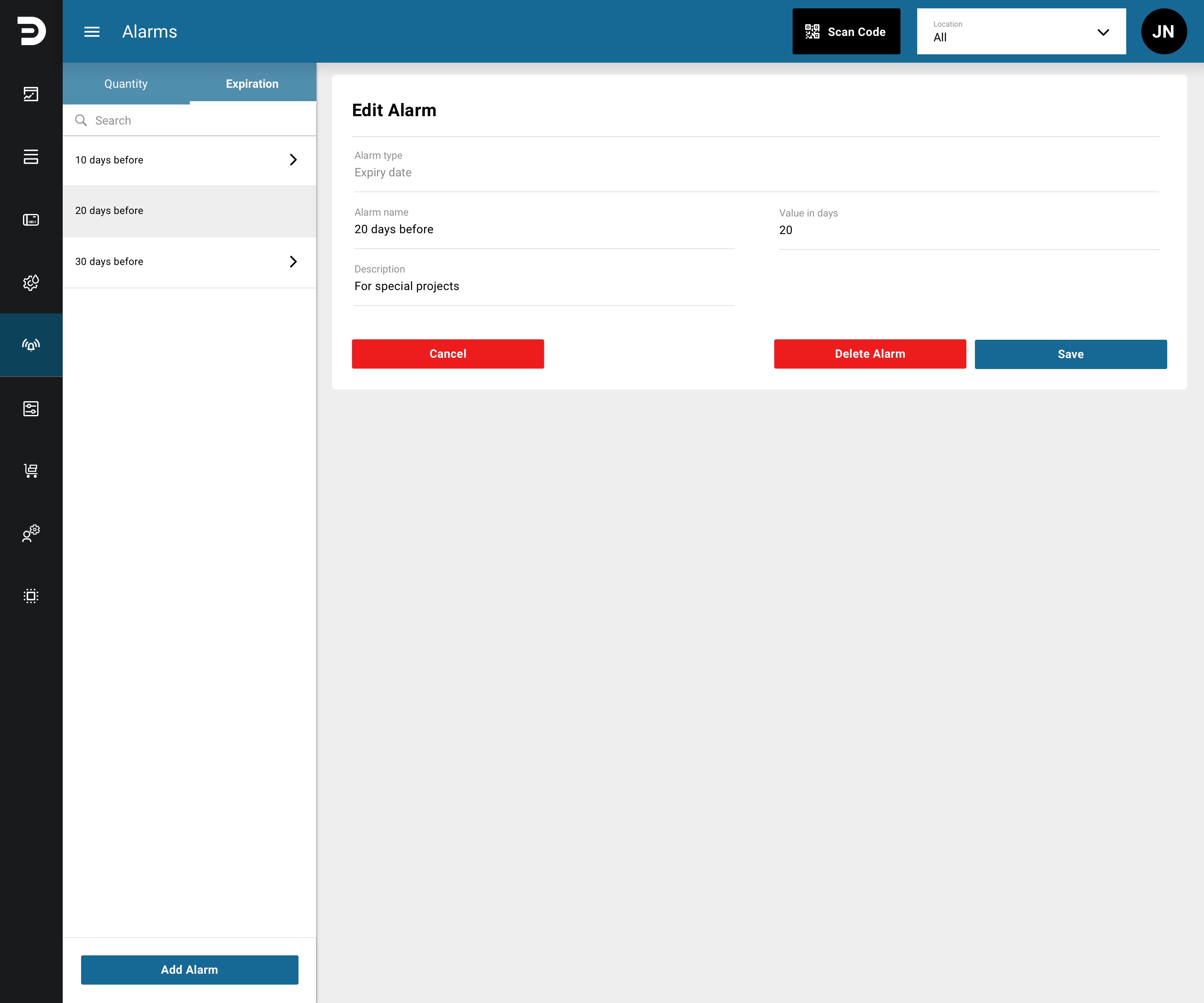Open chevron for 10 days before

point(293,160)
